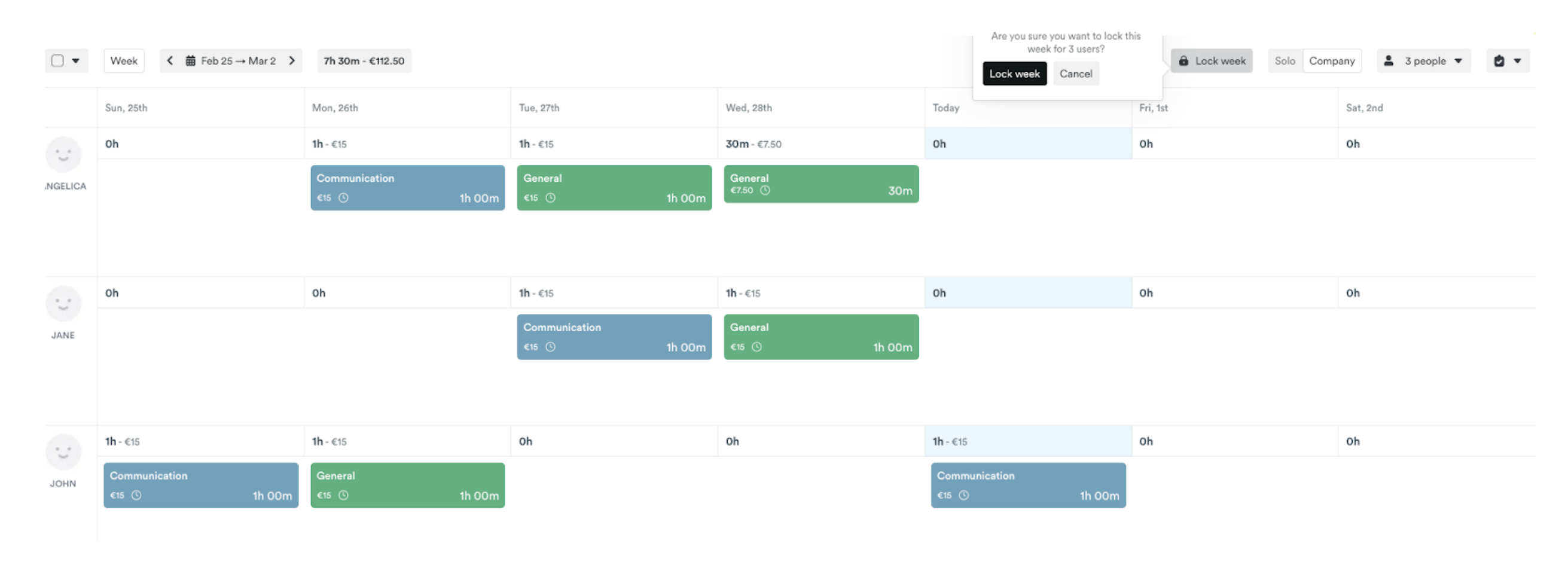Image resolution: width=1568 pixels, height=562 pixels.
Task: Click Jane's avatar icon
Action: (x=63, y=304)
